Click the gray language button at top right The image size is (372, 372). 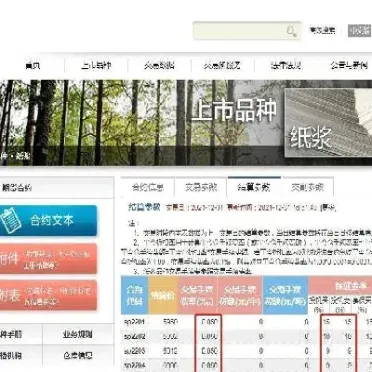point(360,31)
